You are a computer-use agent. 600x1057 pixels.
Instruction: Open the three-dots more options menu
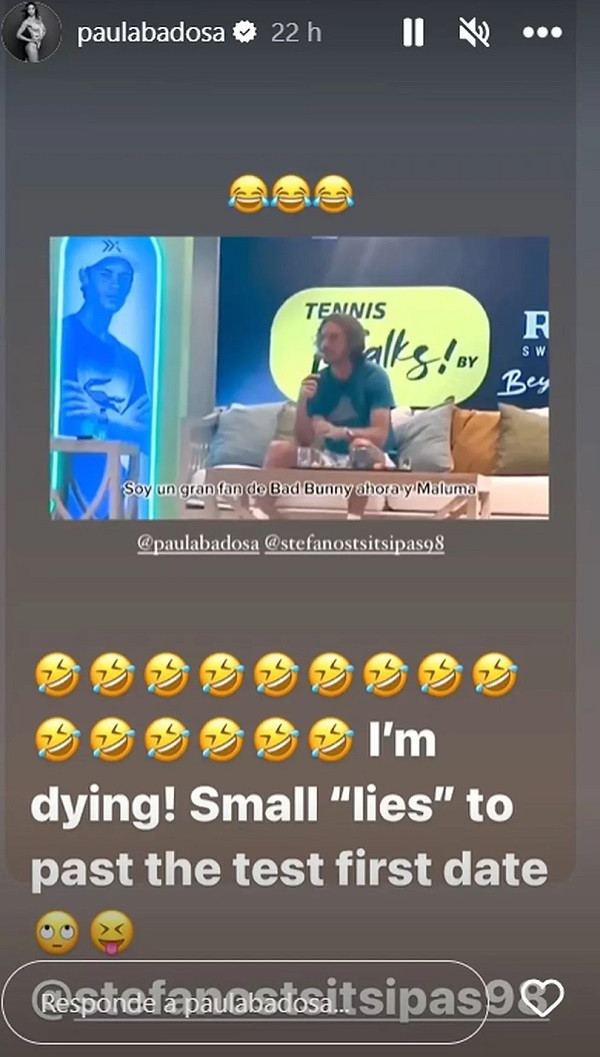click(543, 32)
